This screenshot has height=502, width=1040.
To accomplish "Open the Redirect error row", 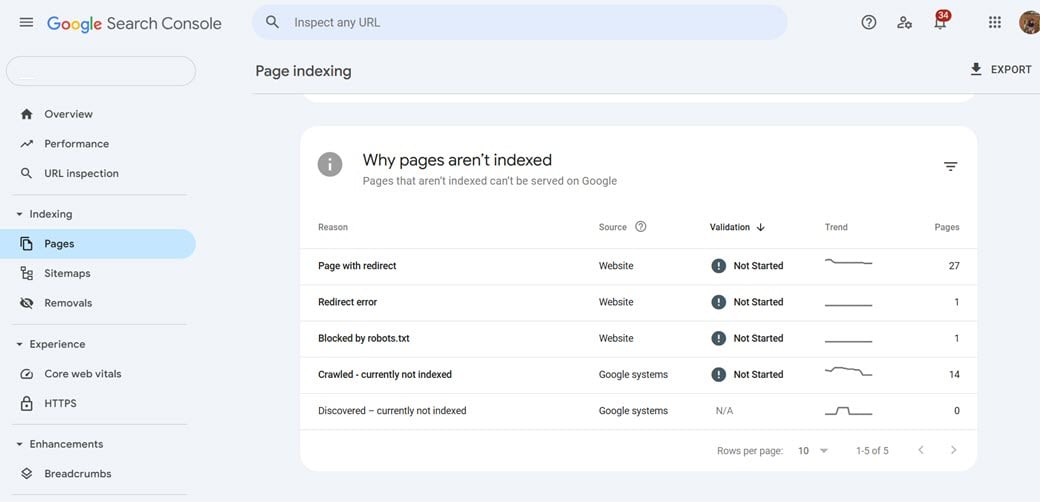I will [x=638, y=302].
